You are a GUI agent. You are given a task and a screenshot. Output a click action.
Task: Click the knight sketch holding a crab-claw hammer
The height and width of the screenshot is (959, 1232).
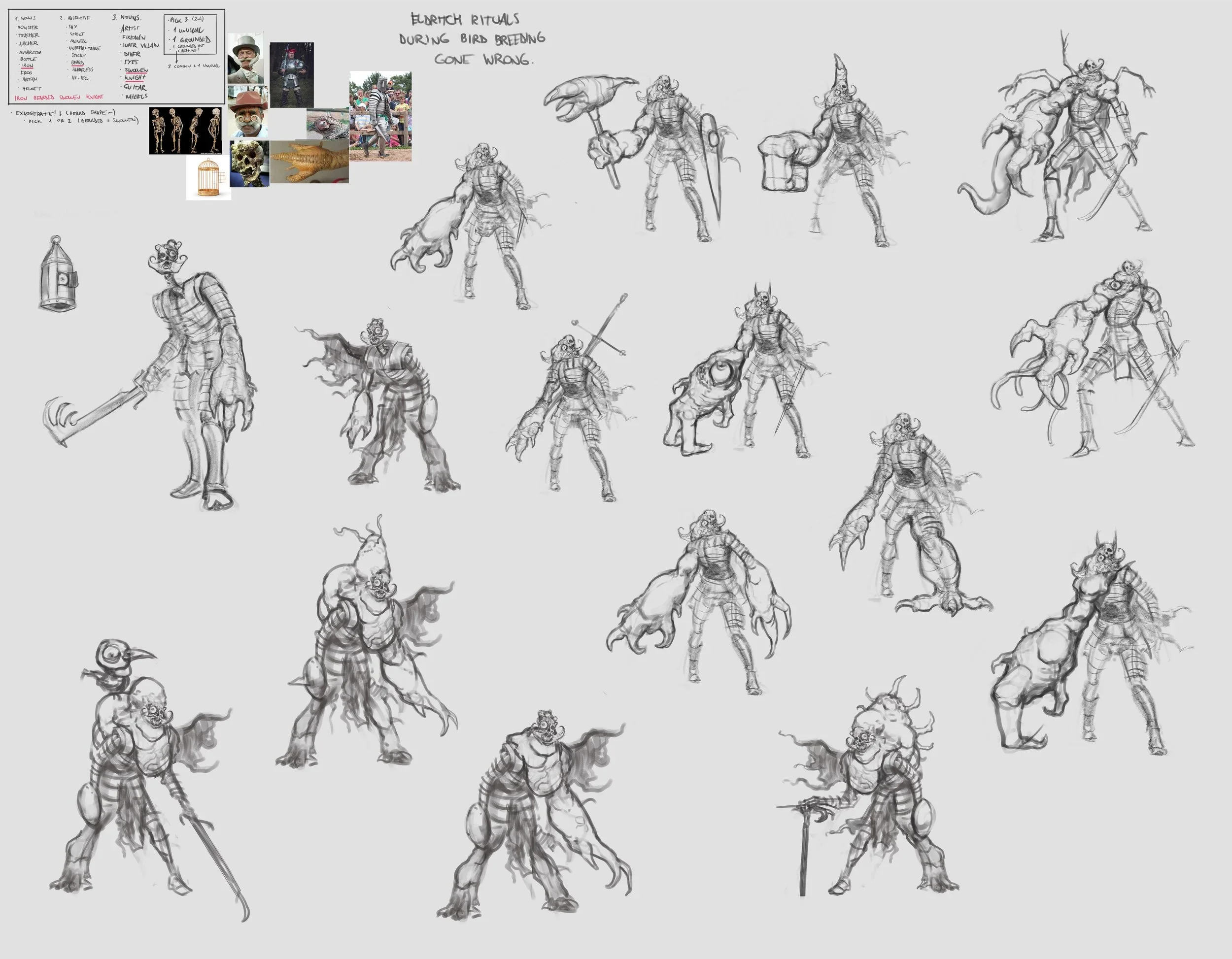643,158
